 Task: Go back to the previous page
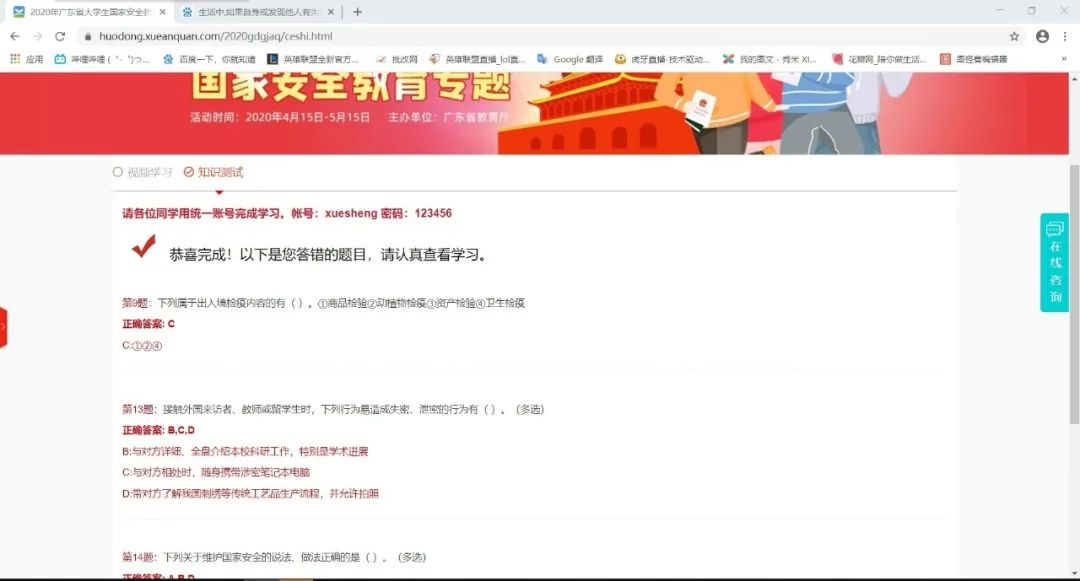[15, 36]
